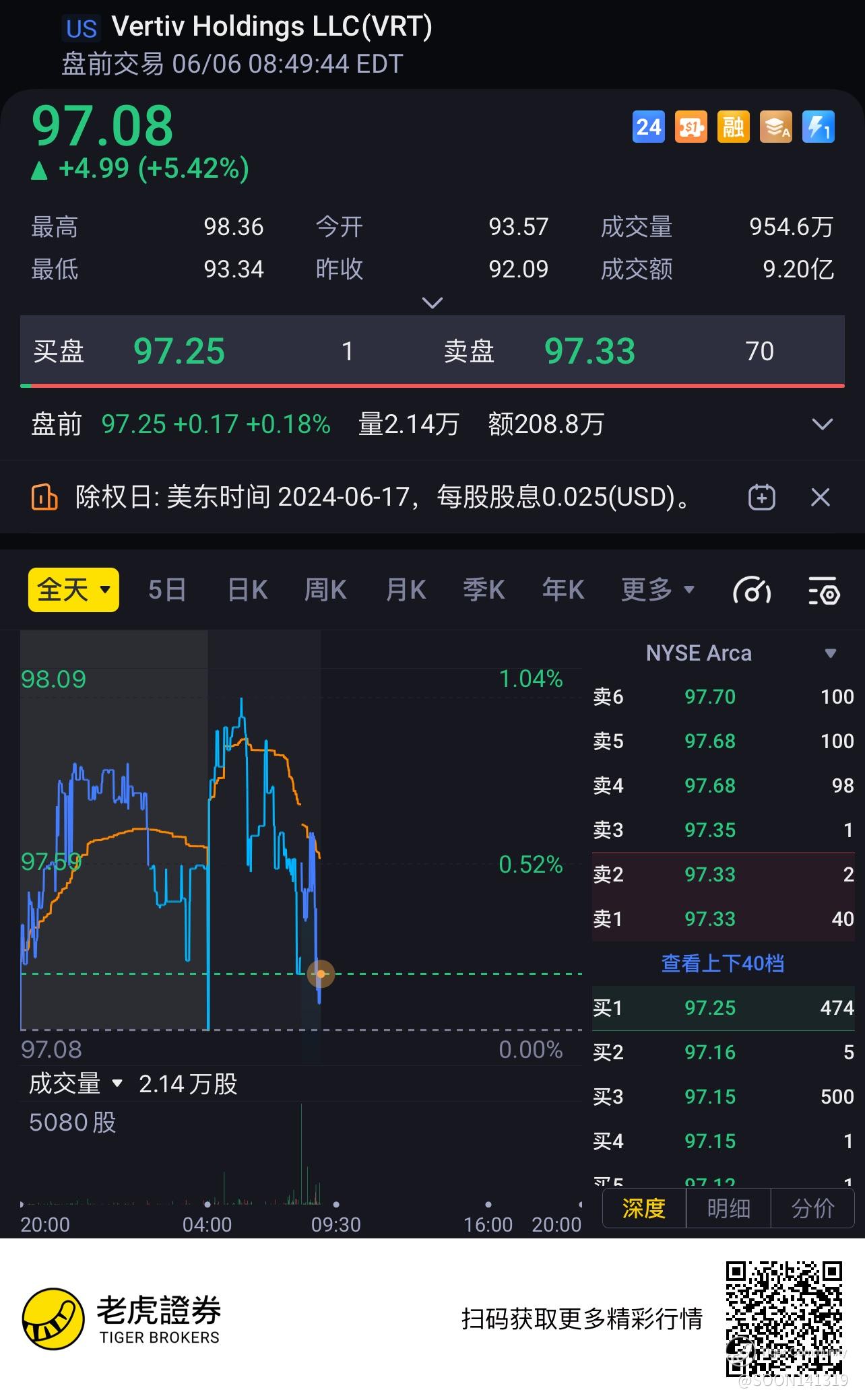Screen dimensions: 865x1400
Task: Tap the 成交量 value 954.6万
Action: [792, 227]
